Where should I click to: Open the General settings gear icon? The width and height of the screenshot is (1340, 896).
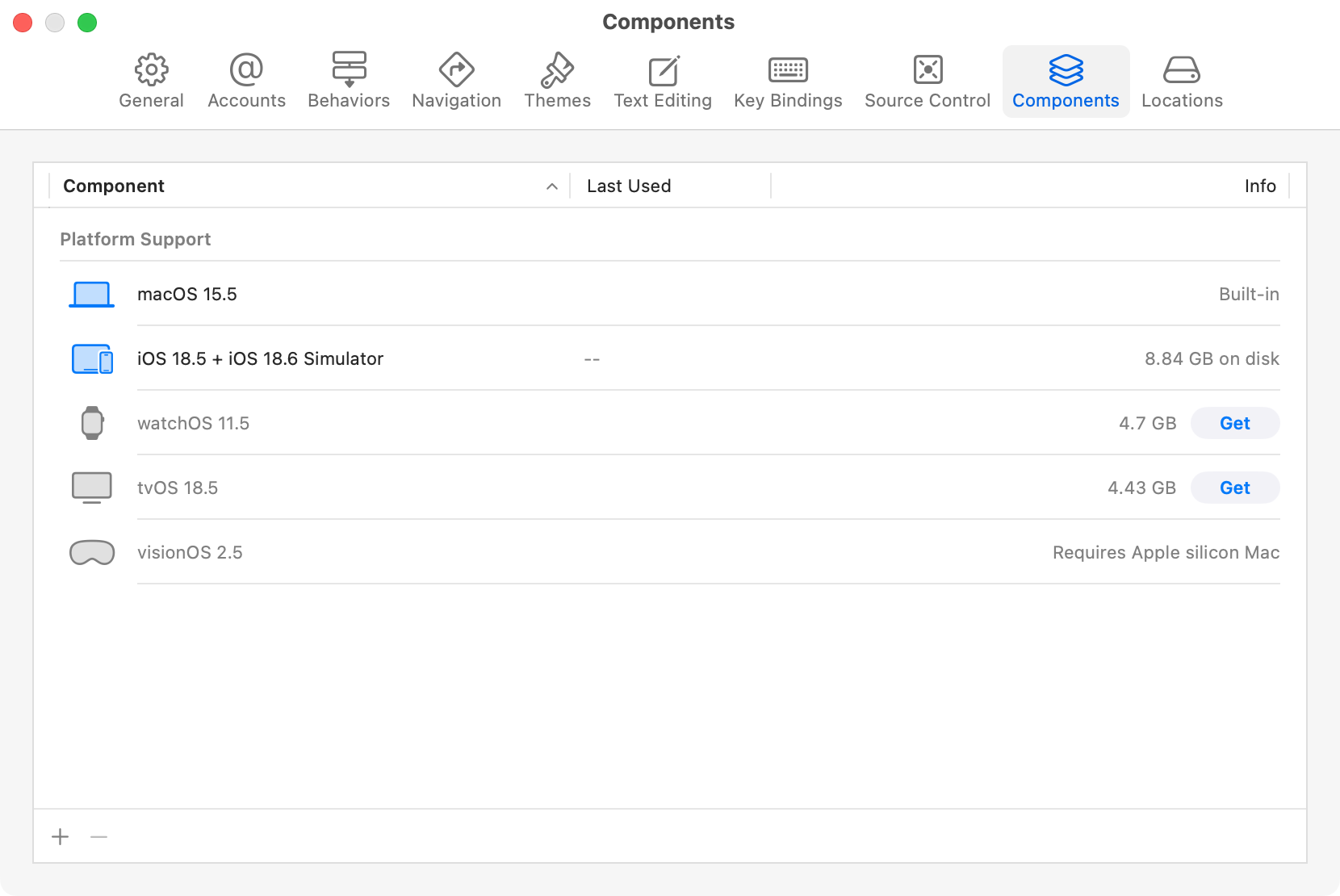151,69
